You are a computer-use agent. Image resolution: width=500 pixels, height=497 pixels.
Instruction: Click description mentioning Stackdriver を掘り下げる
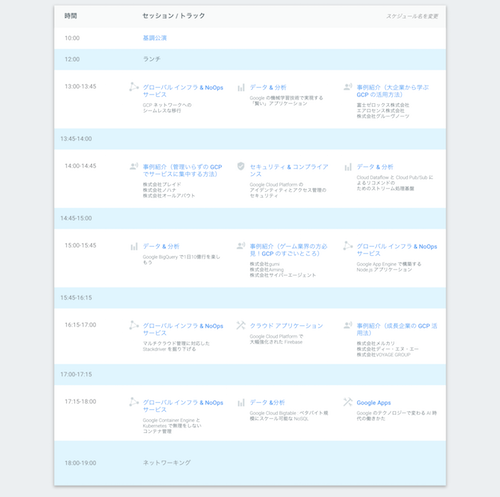click(x=176, y=346)
